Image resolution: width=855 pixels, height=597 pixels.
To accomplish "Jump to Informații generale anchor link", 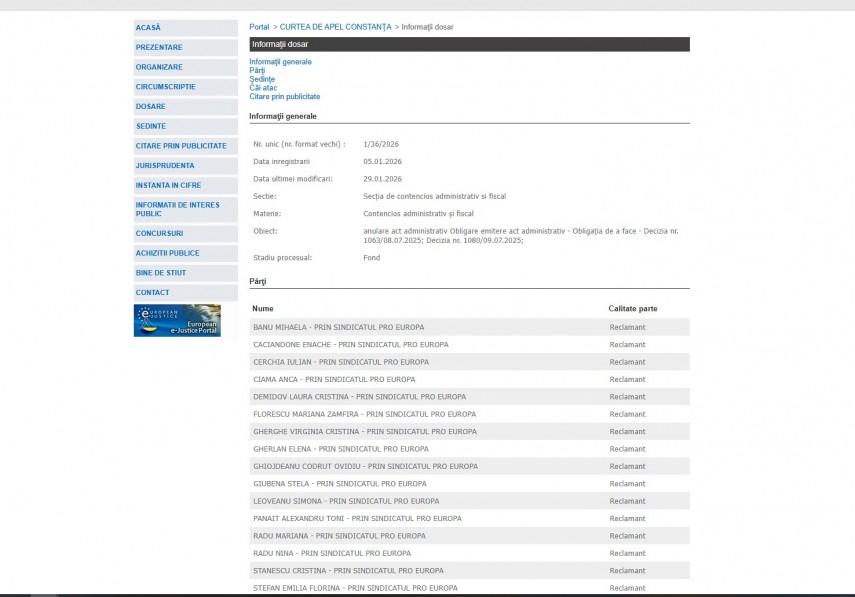I will coord(280,62).
